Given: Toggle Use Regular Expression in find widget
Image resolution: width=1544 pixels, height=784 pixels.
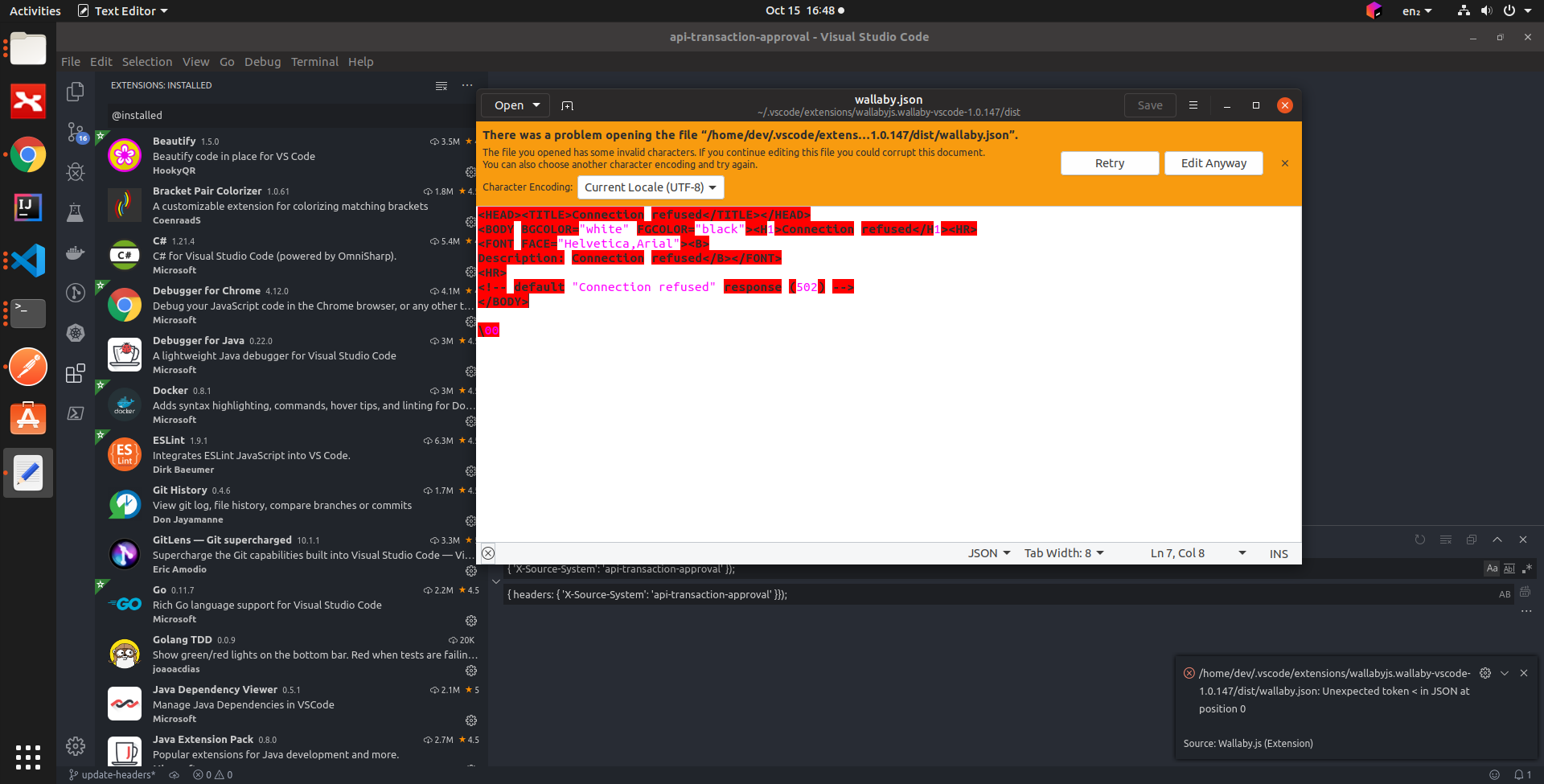Looking at the screenshot, I should click(1527, 569).
